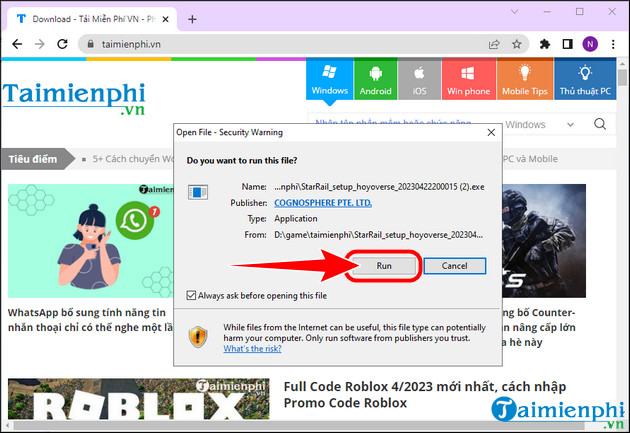630x433 pixels.
Task: Open the 5+ Cách chuyển headline link
Action: pyautogui.click(x=133, y=159)
